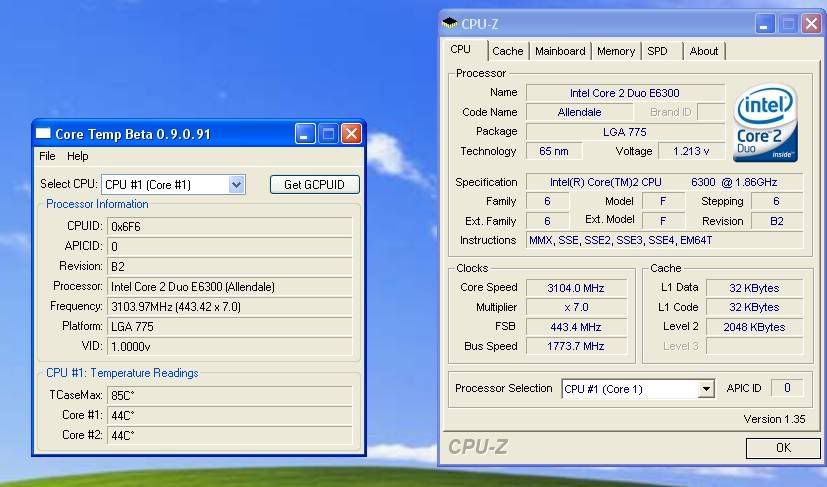Switch to the Memory tab
The width and height of the screenshot is (827, 487).
tap(616, 51)
